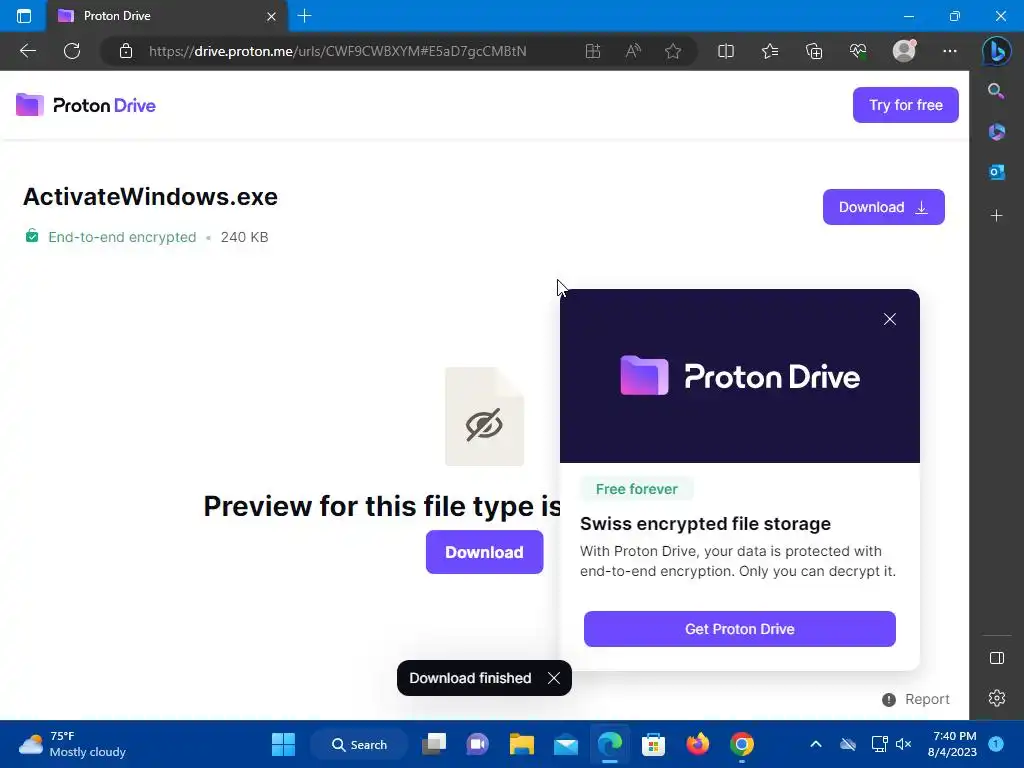Click the browser back arrow
Image resolution: width=1024 pixels, height=768 pixels.
pyautogui.click(x=28, y=51)
